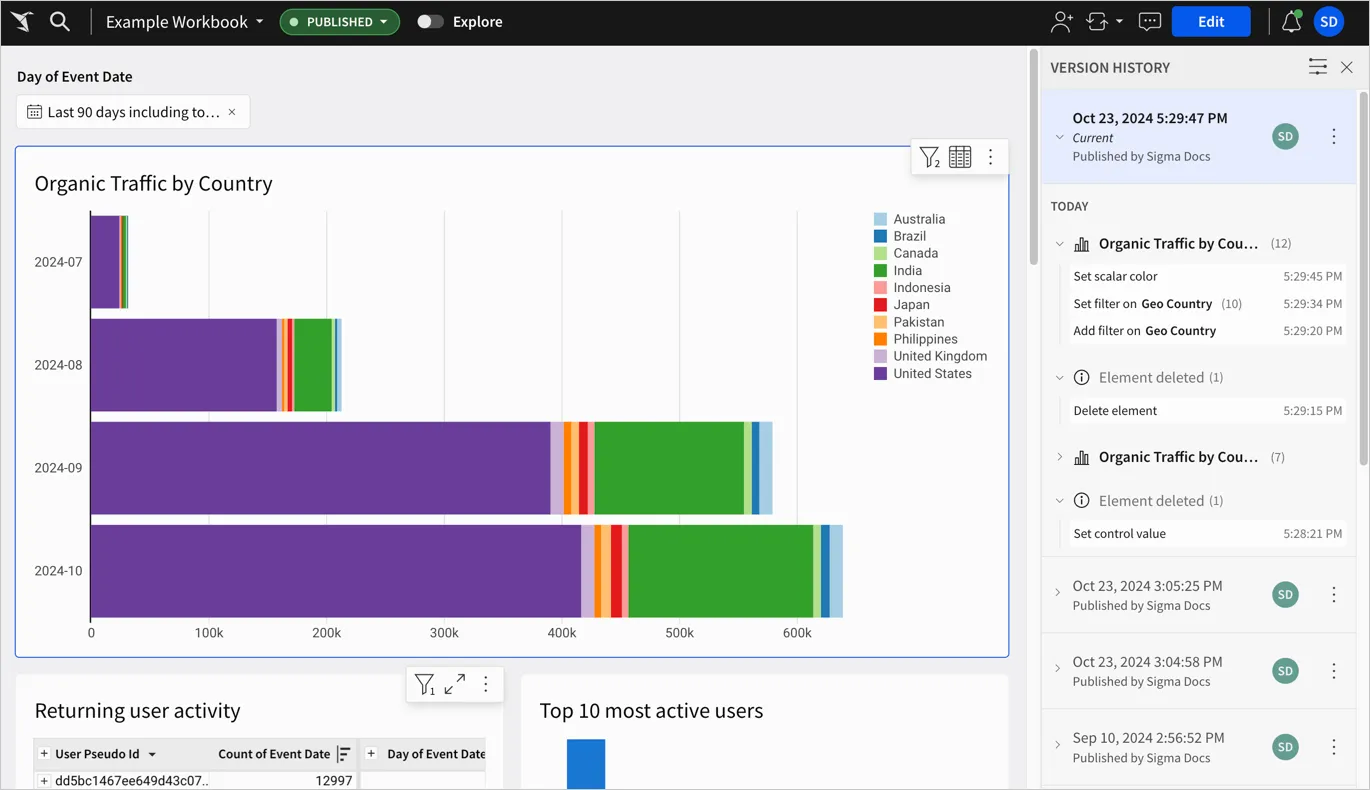Click the blue SD user avatar

tap(1329, 21)
